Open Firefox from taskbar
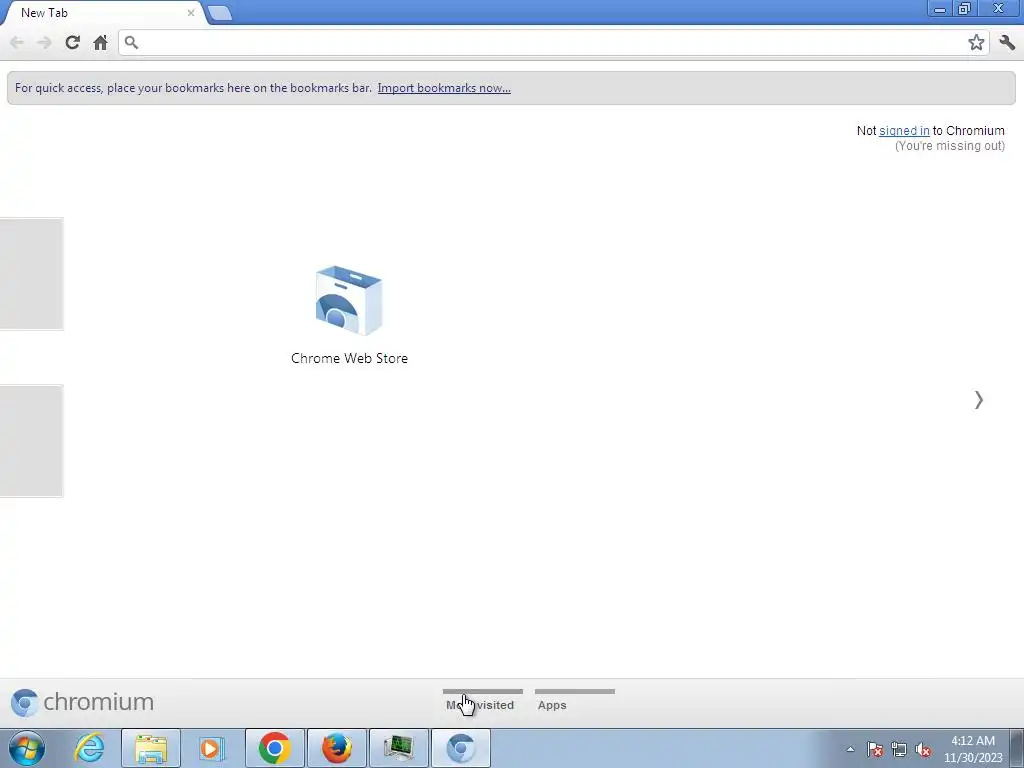1024x768 pixels. [x=336, y=748]
